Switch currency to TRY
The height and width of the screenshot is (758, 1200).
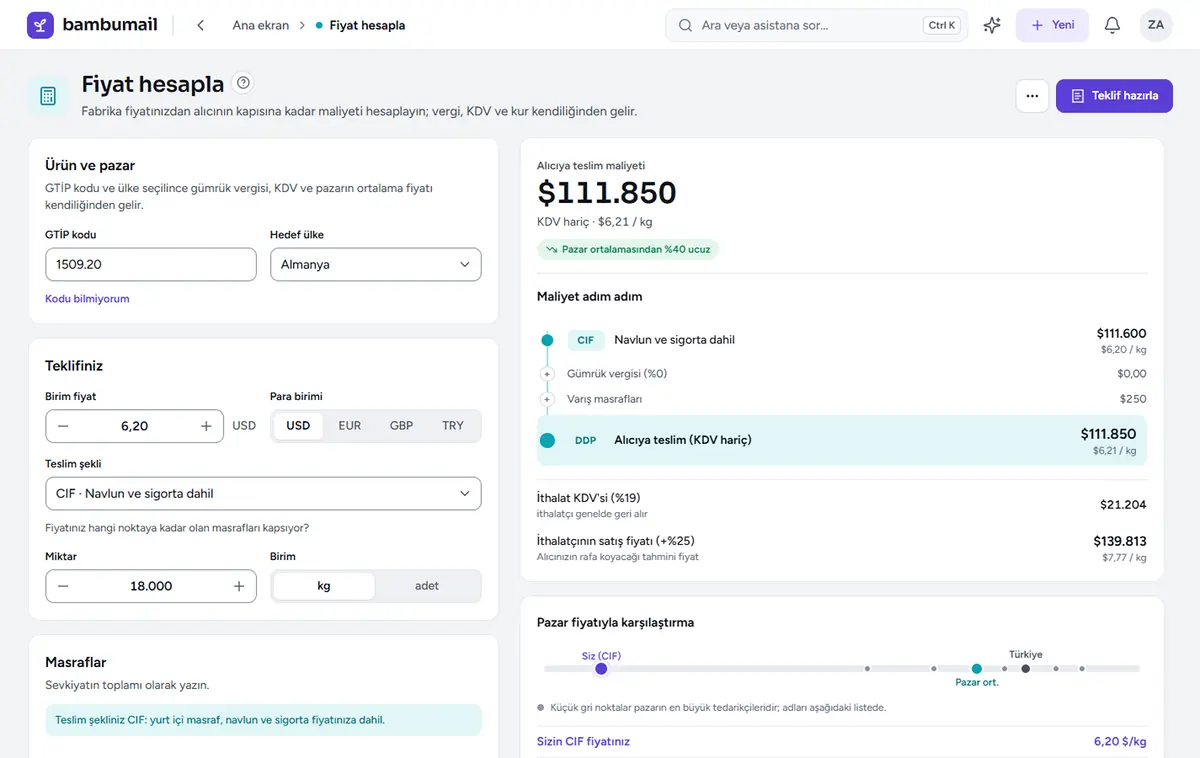click(x=453, y=426)
